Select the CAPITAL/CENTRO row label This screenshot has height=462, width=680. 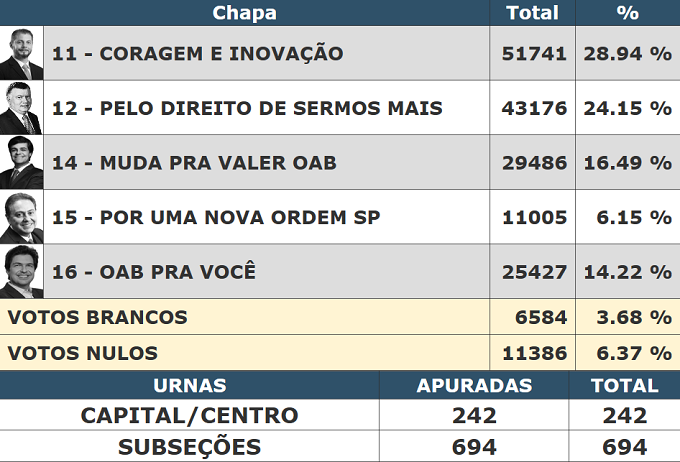[x=190, y=416]
